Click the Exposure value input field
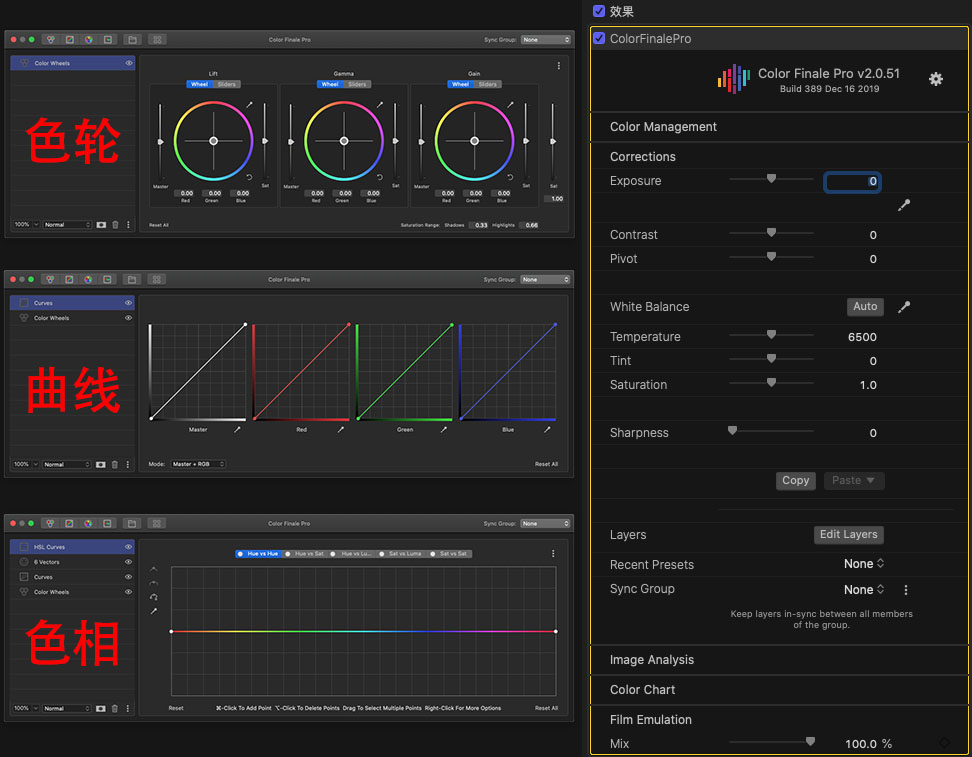 (852, 182)
